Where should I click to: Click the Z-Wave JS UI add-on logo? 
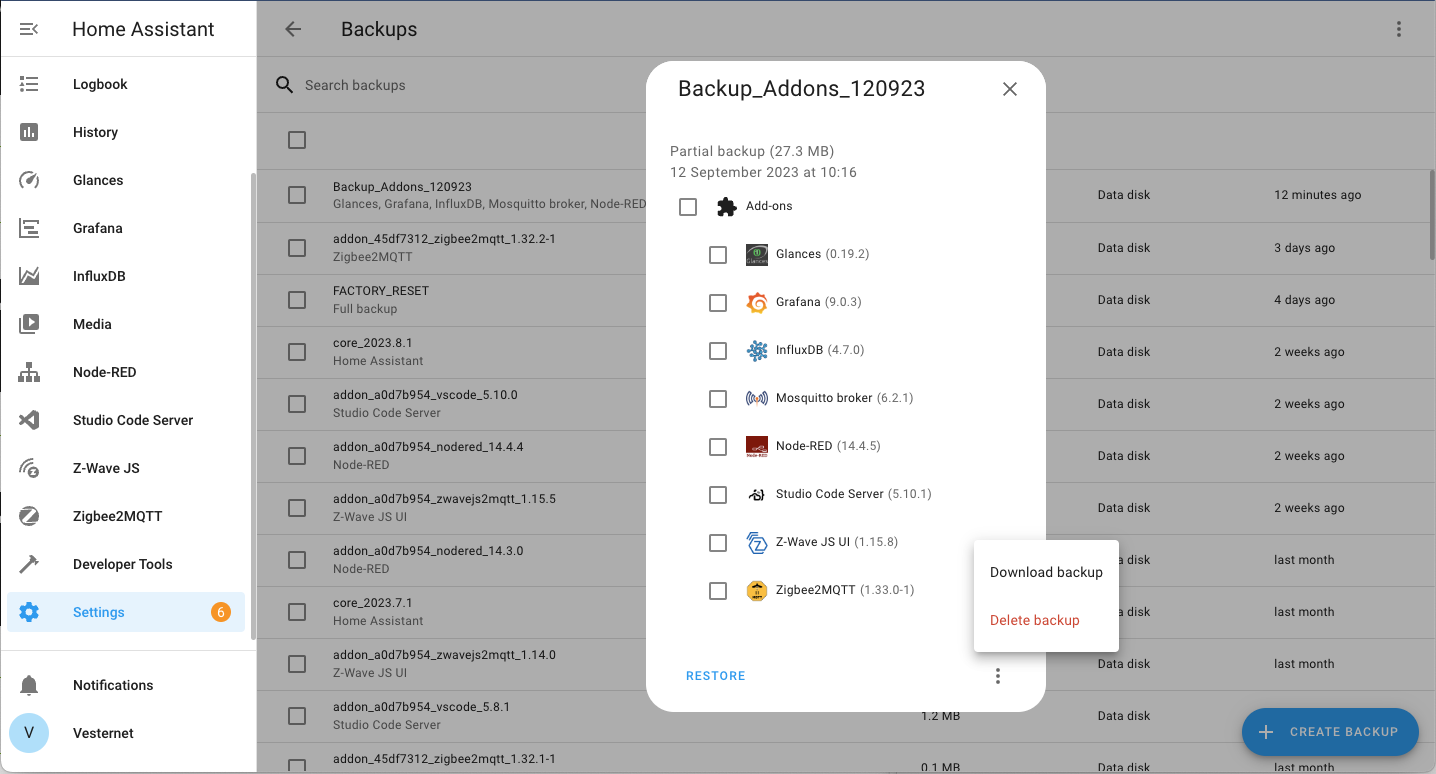click(757, 543)
